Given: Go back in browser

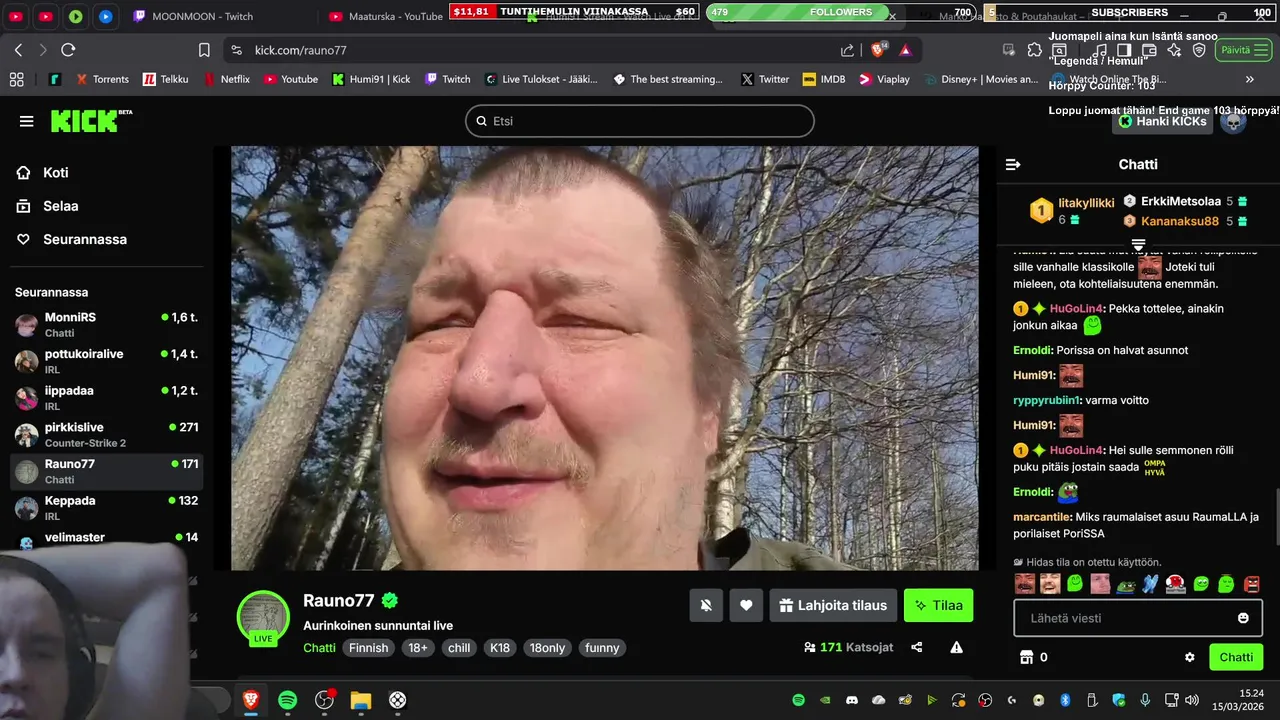Looking at the screenshot, I should 18,50.
